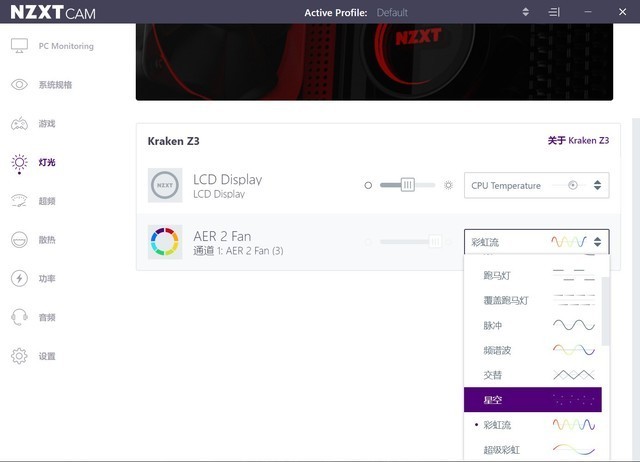The image size is (640, 462).
Task: Minimize the NZXT CAM window
Action: (x=588, y=12)
